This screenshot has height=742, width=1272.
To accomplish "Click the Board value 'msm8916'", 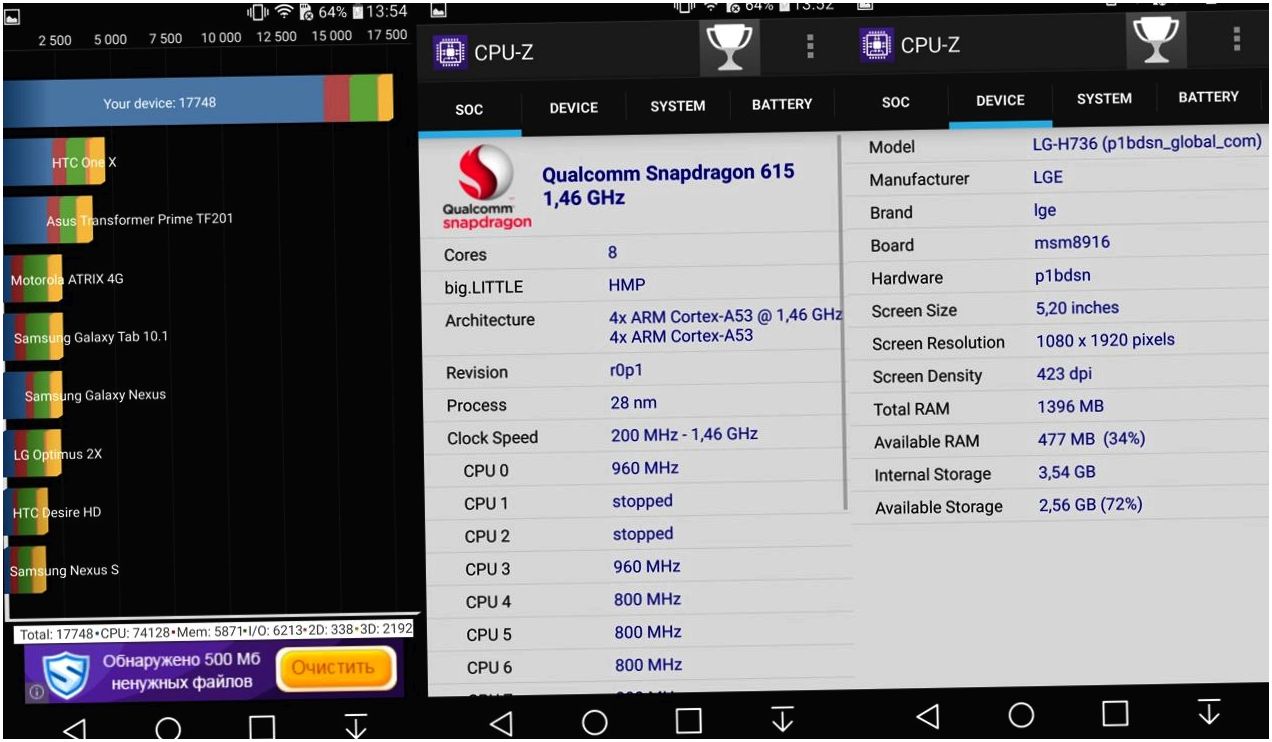I will pos(1072,242).
